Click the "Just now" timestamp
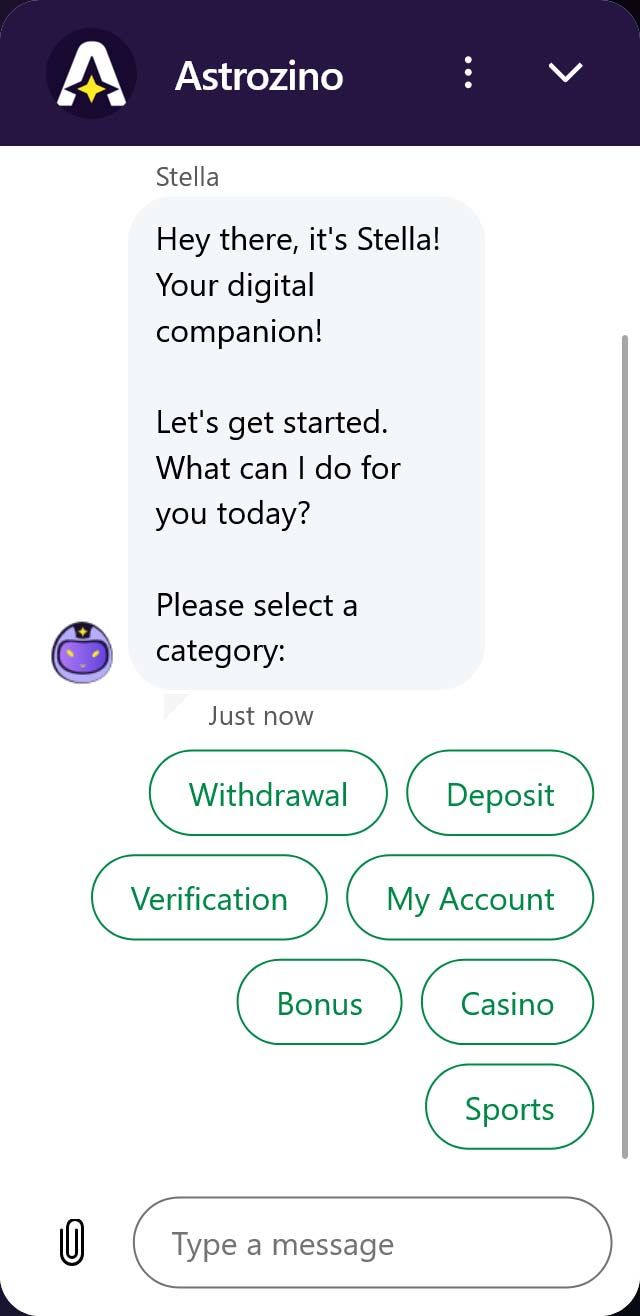The image size is (640, 1316). (x=261, y=716)
